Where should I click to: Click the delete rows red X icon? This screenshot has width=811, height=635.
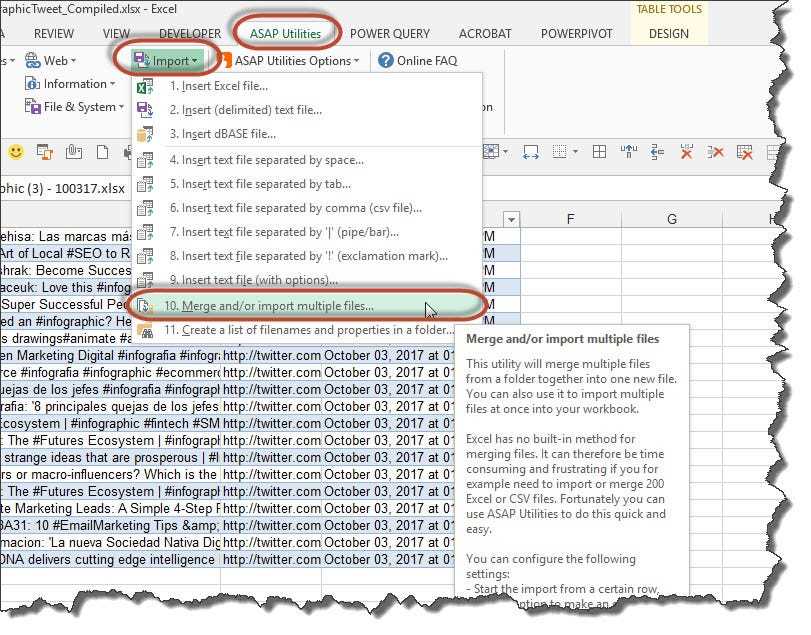pos(686,152)
